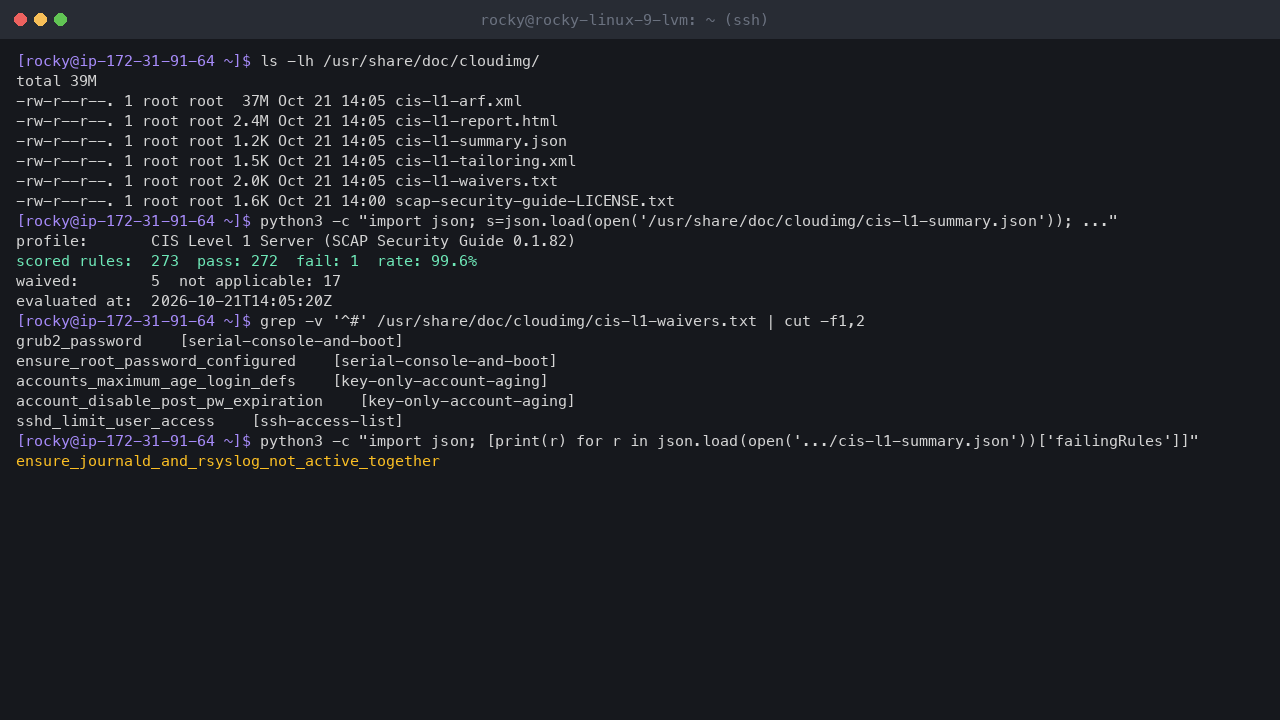Click the 'total 39M' line
This screenshot has height=720, width=1280.
coord(56,81)
